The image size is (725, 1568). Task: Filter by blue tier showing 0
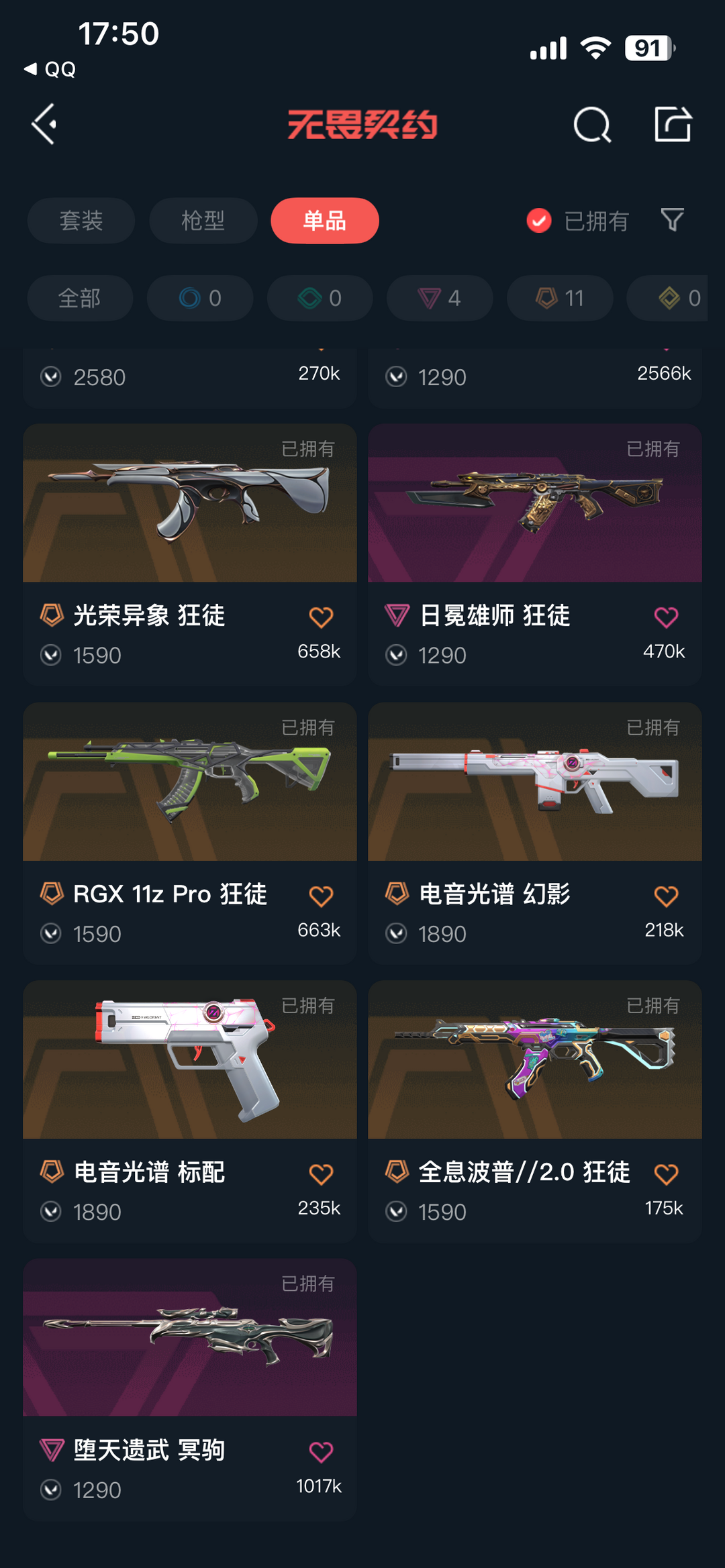(x=200, y=298)
